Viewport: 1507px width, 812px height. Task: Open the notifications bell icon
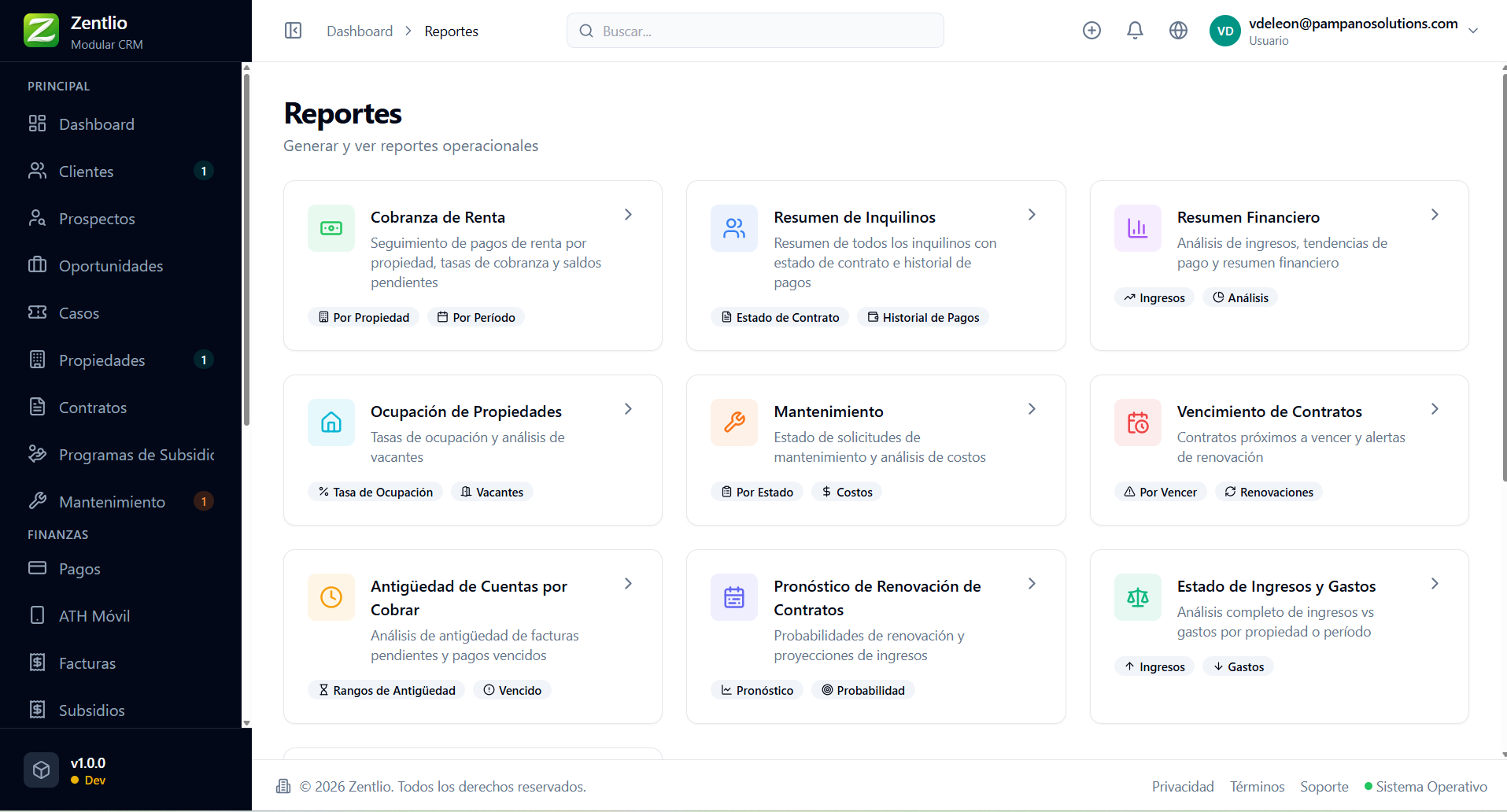coord(1135,31)
